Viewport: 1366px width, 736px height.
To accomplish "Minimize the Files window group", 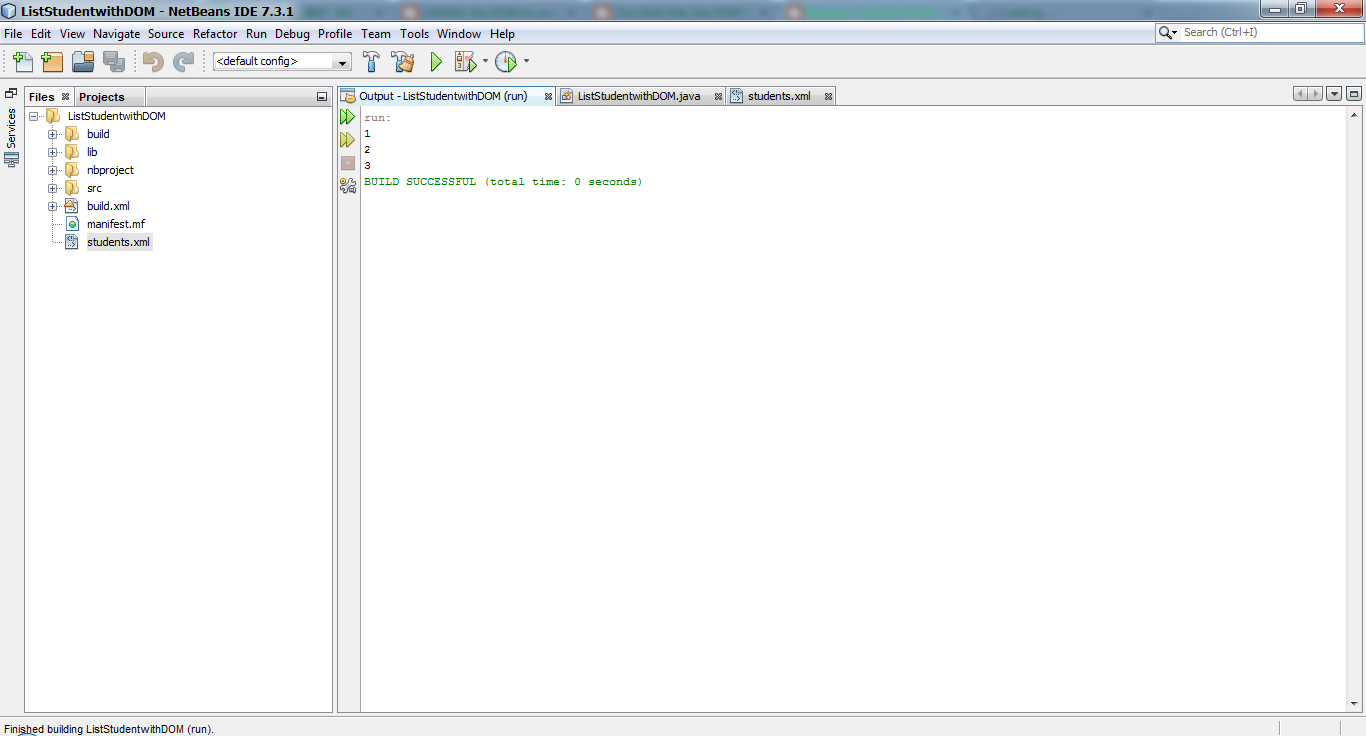I will pos(322,97).
